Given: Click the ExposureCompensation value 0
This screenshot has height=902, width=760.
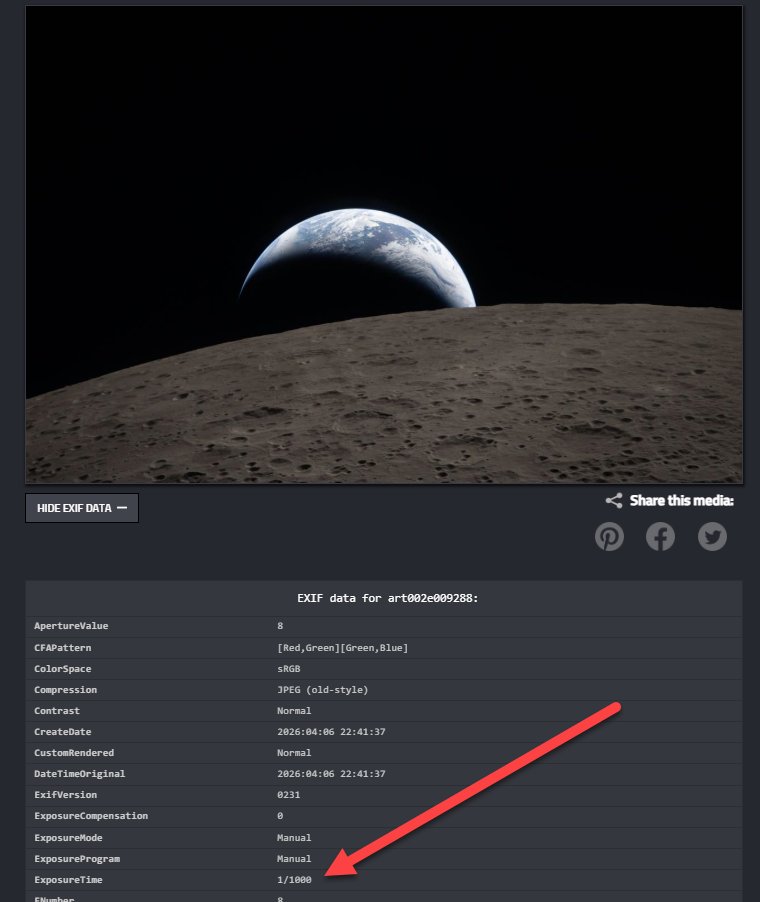Looking at the screenshot, I should [280, 816].
